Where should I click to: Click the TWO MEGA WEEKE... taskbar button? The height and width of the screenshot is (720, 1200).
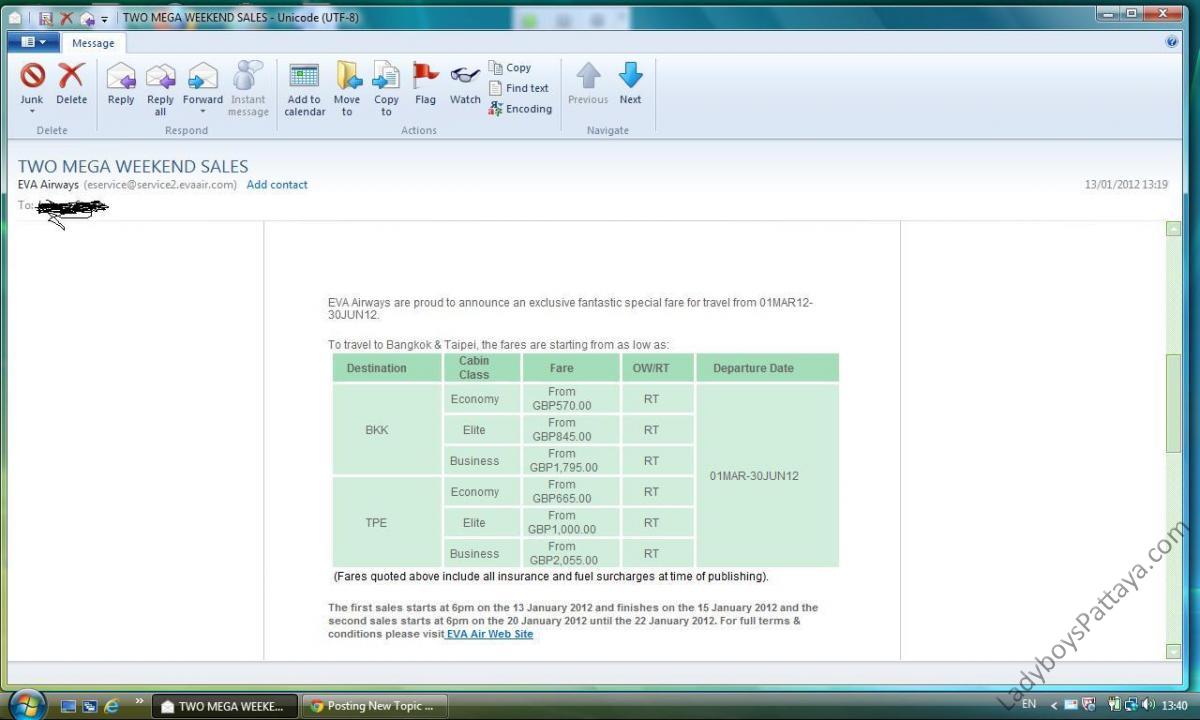click(225, 706)
